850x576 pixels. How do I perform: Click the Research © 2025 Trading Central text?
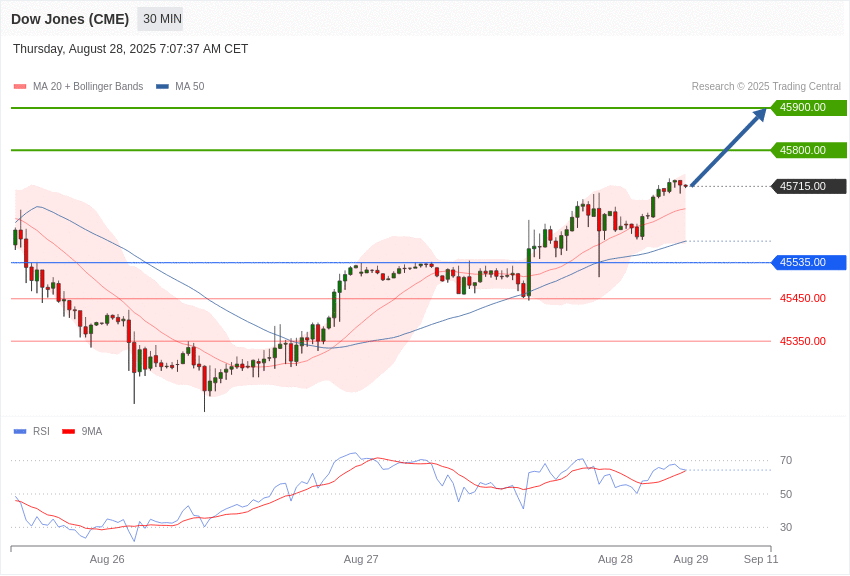click(x=766, y=86)
